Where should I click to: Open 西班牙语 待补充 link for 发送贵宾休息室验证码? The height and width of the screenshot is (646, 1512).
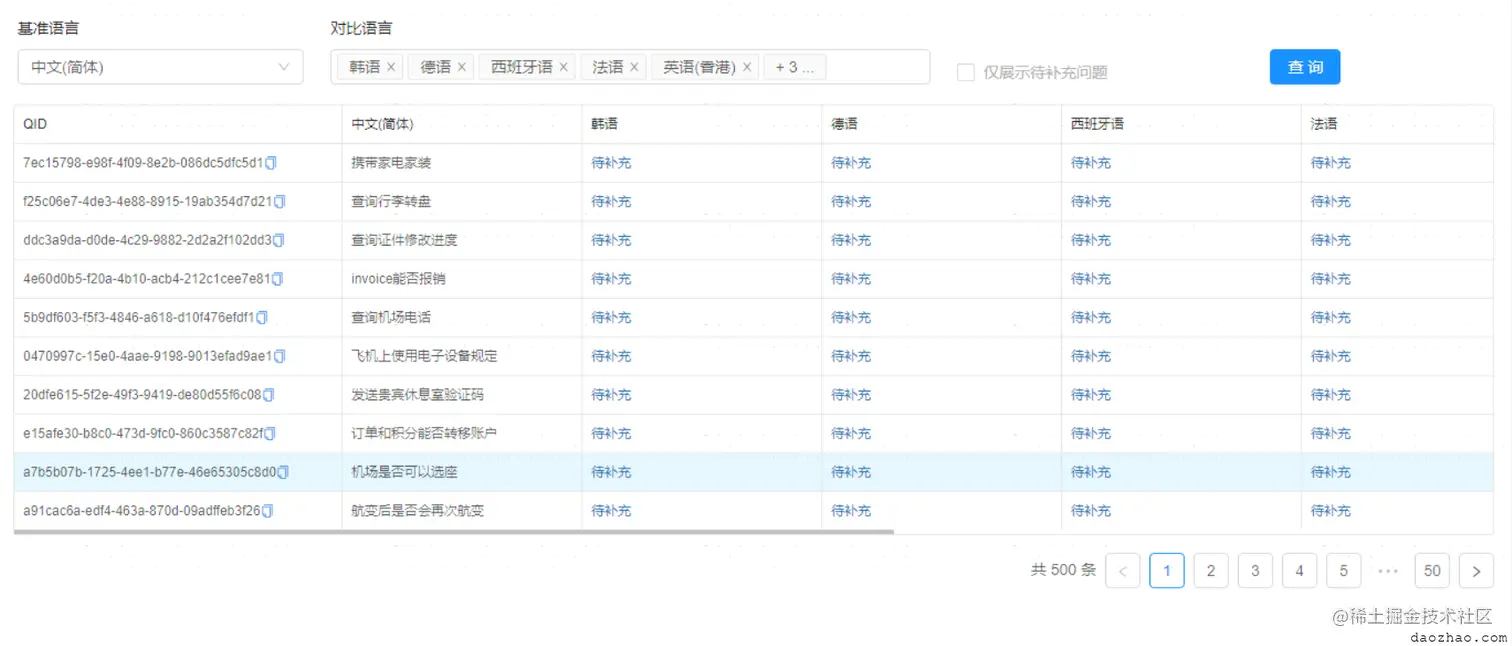(1091, 395)
